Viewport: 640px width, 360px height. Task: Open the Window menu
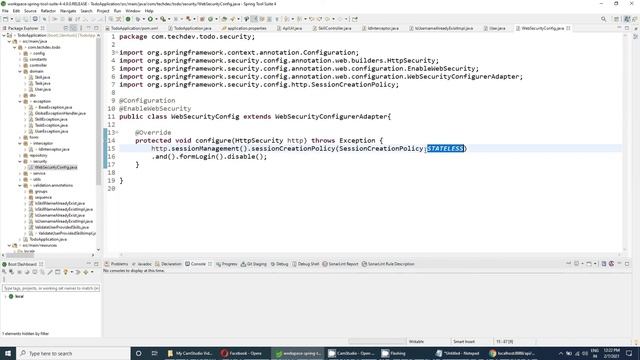pos(133,11)
